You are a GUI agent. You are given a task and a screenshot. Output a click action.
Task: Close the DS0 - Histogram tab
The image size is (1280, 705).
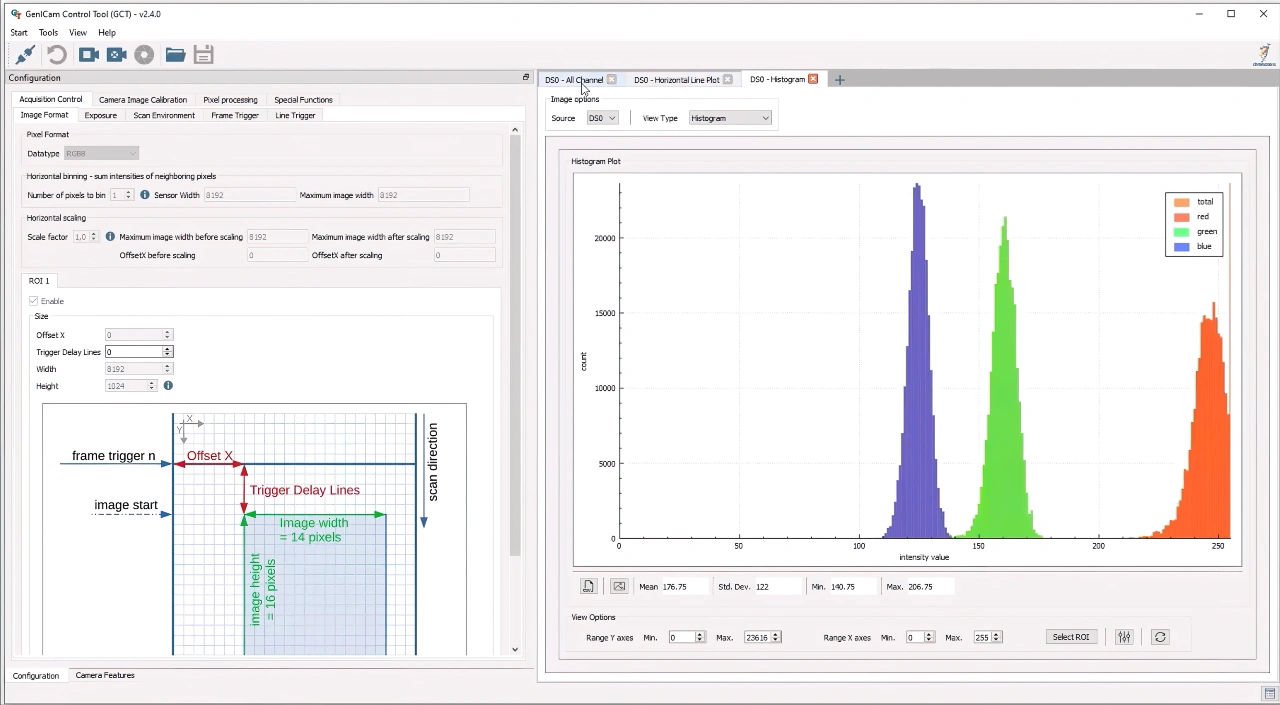pyautogui.click(x=813, y=80)
